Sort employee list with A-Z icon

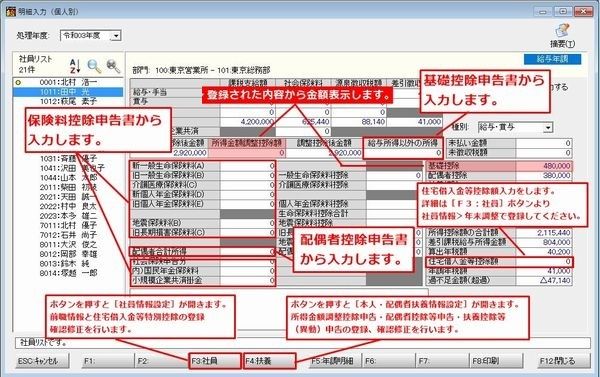pyautogui.click(x=75, y=66)
